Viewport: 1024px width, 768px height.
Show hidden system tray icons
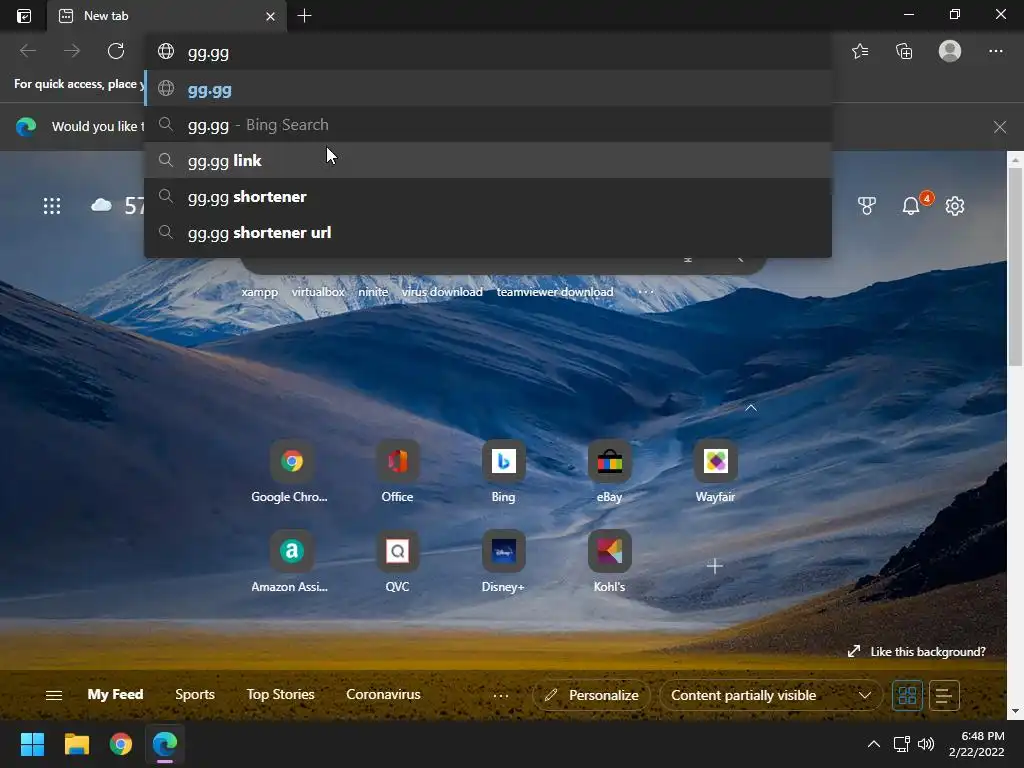[x=874, y=744]
